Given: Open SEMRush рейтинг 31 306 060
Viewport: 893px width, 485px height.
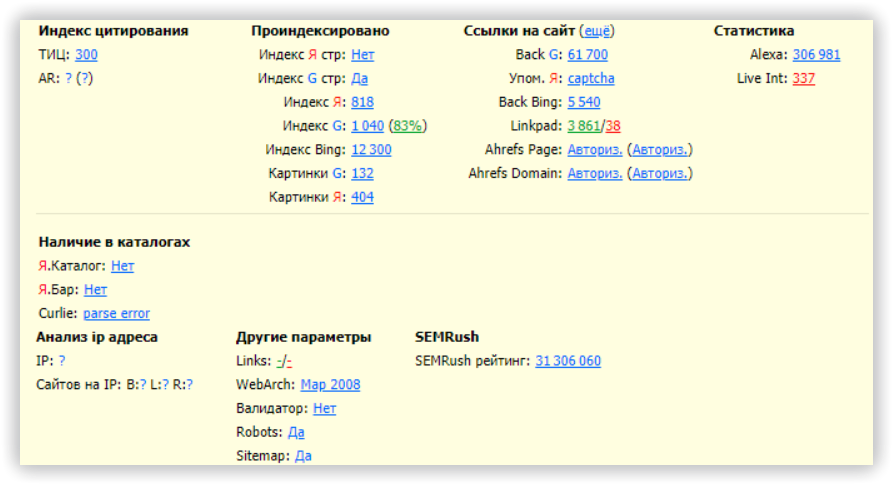Looking at the screenshot, I should point(568,361).
